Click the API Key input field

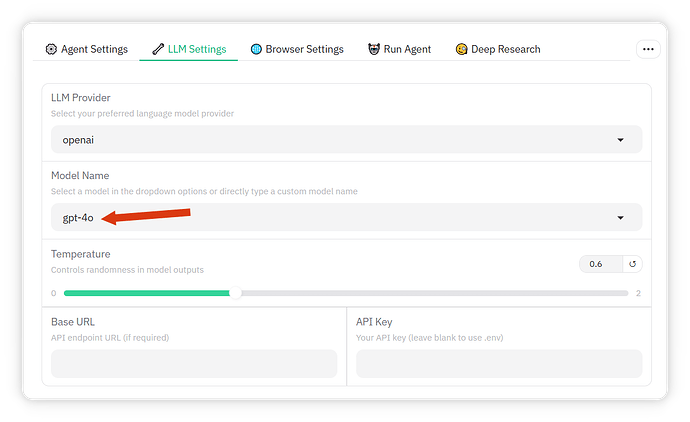pyautogui.click(x=499, y=363)
